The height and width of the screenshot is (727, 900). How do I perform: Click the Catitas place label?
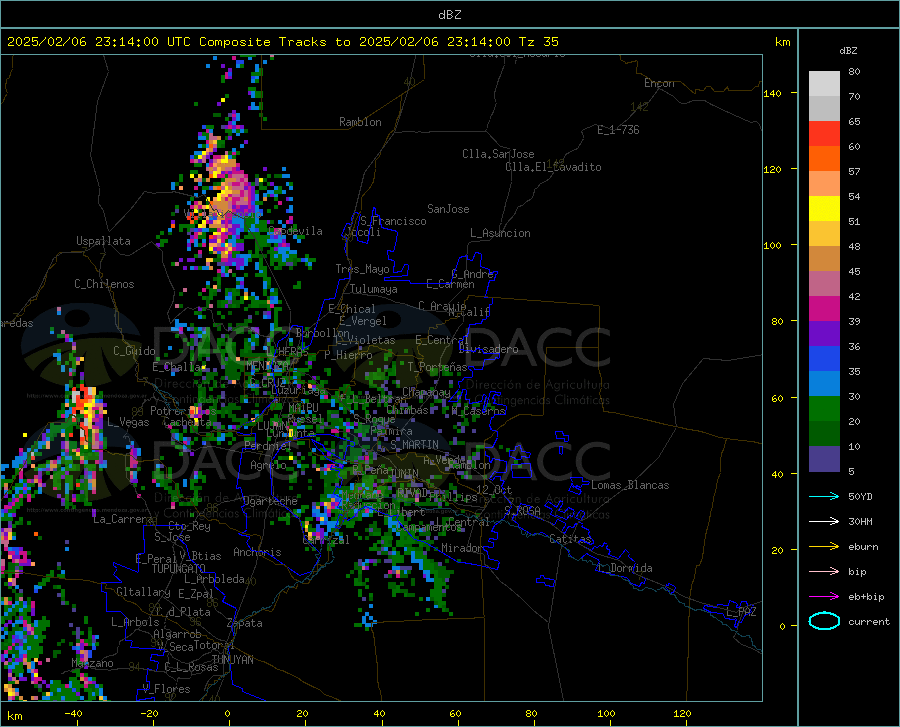[x=570, y=539]
